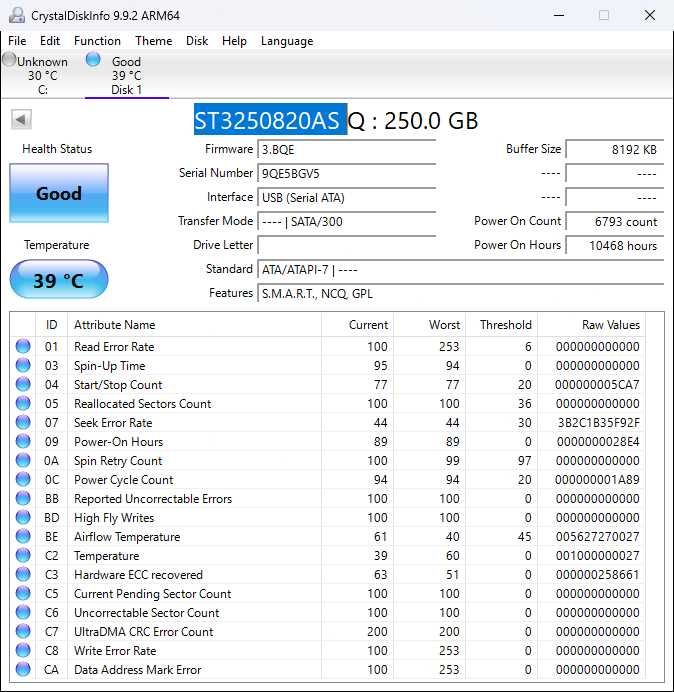Click the Good health status button
This screenshot has width=674, height=692.
pyautogui.click(x=59, y=193)
